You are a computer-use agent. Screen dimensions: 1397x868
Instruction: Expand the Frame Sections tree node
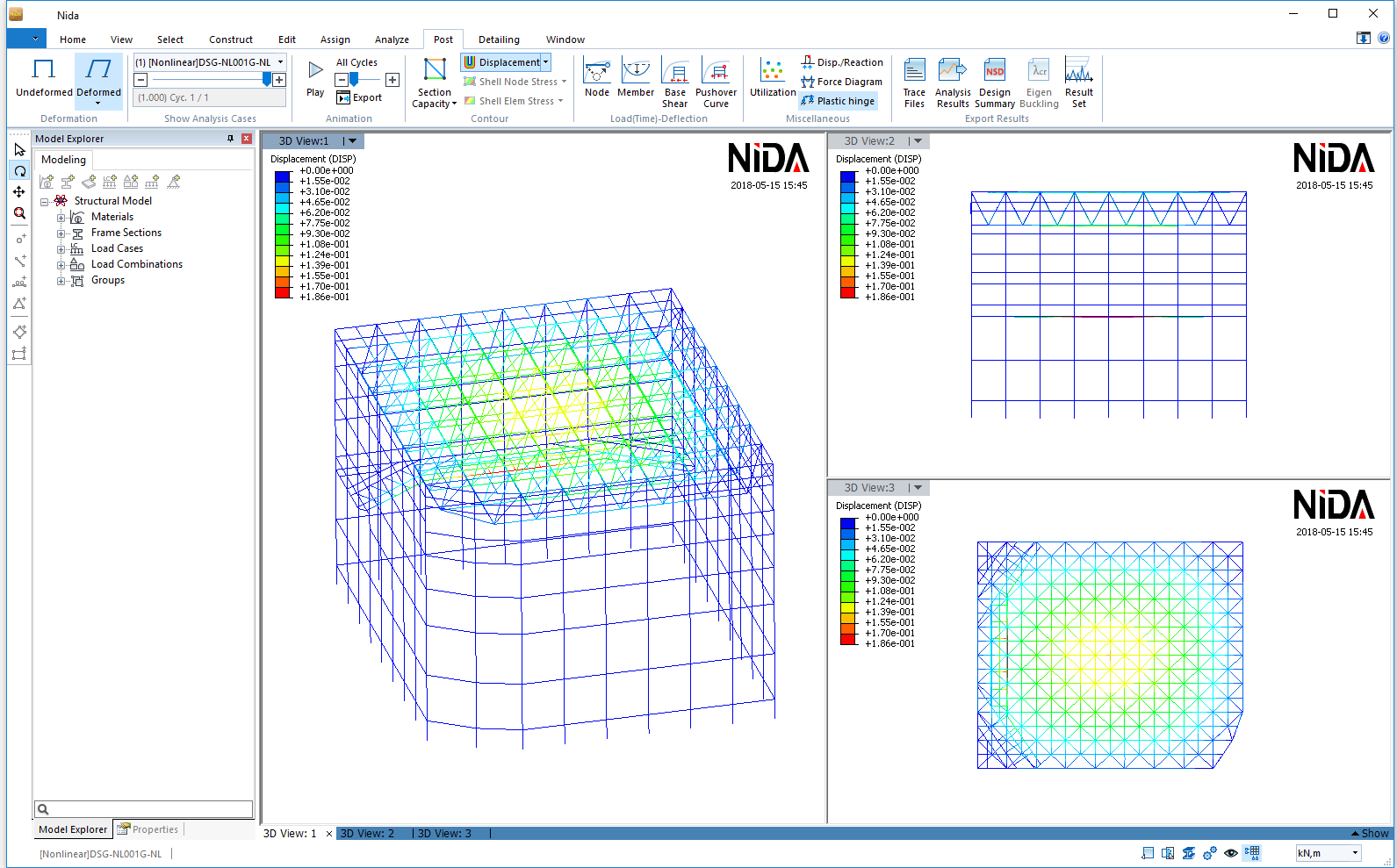(x=61, y=233)
